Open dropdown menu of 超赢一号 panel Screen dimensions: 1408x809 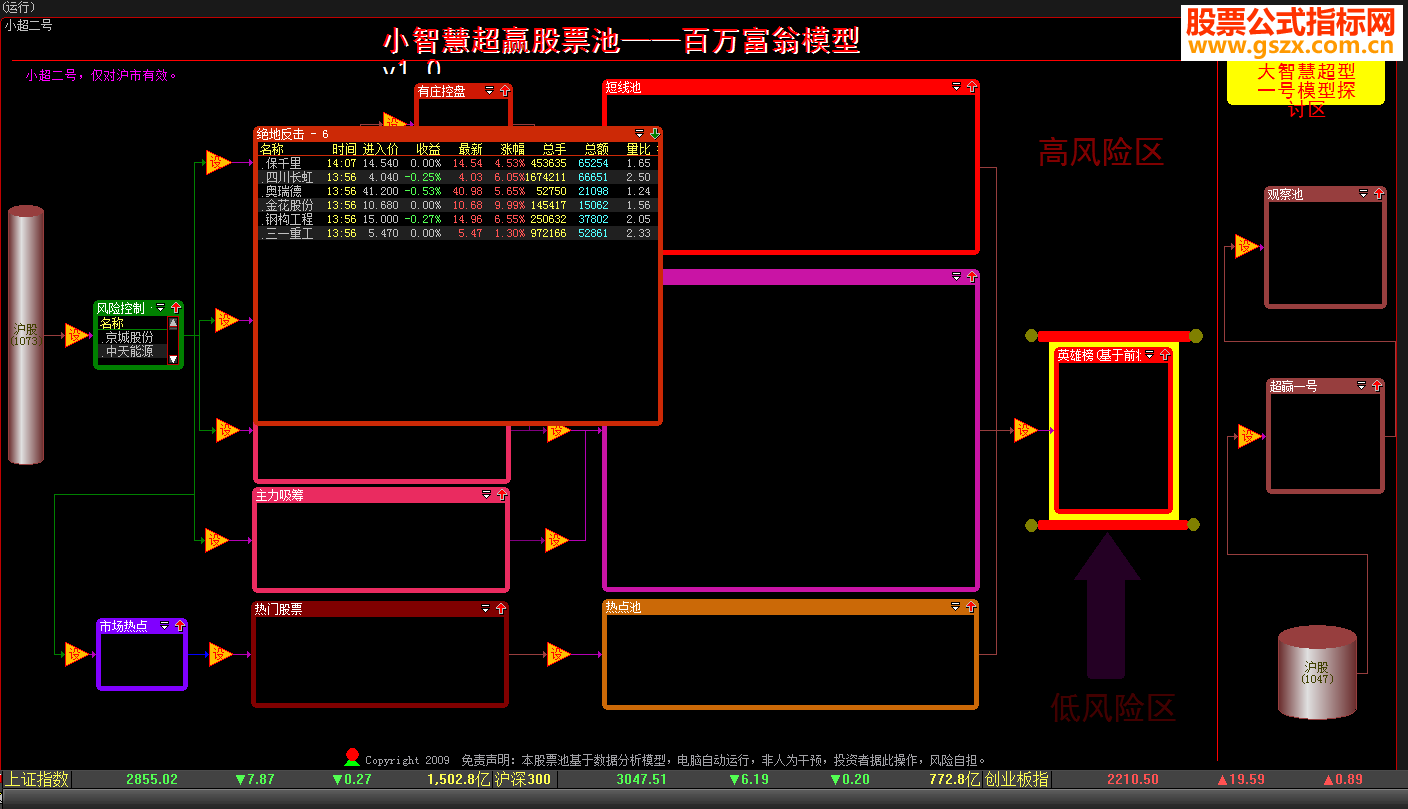1361,386
